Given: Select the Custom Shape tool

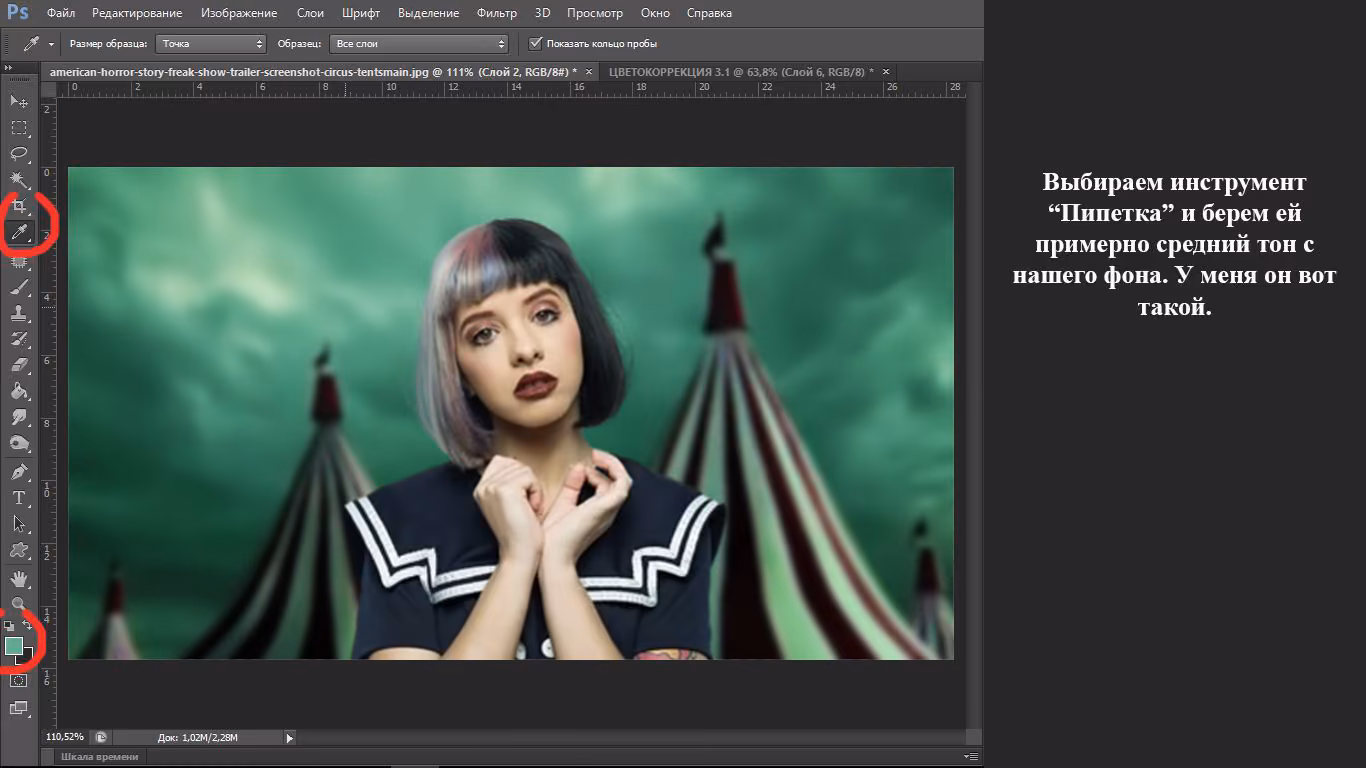Looking at the screenshot, I should [19, 551].
